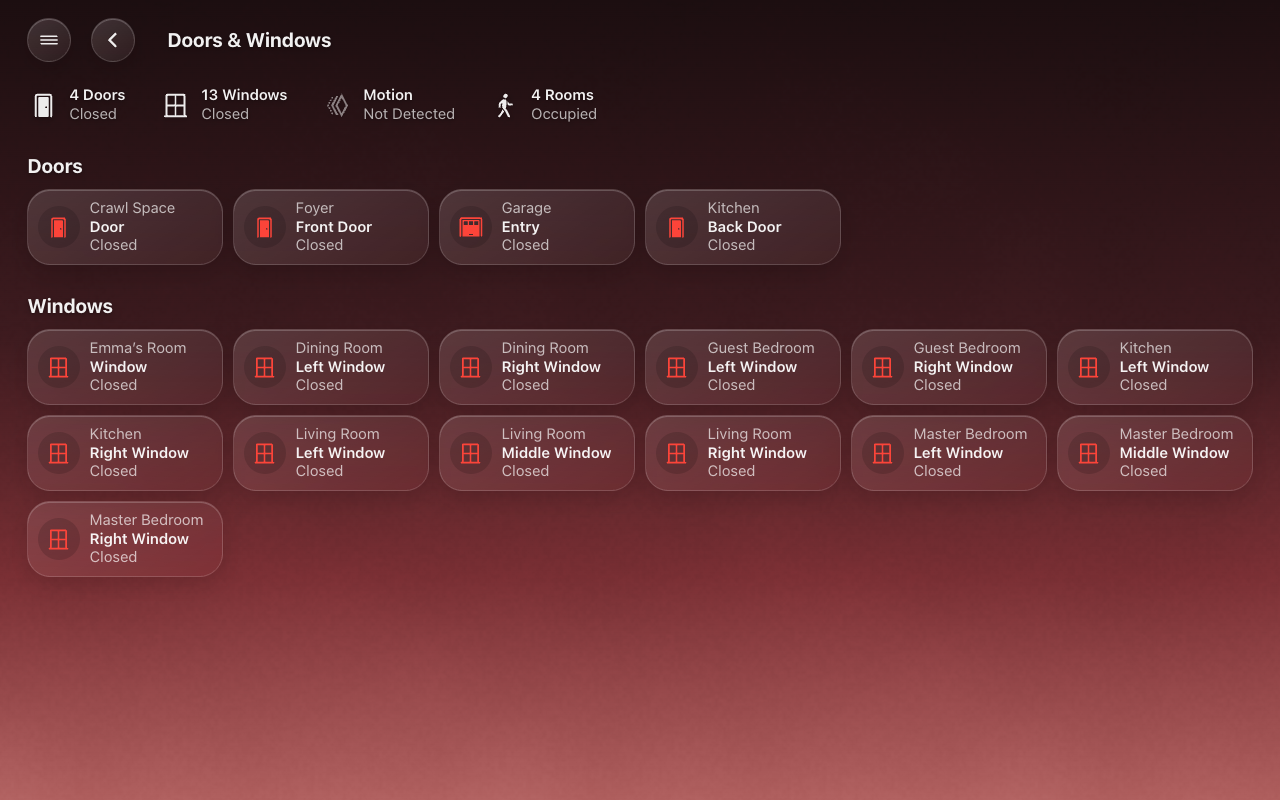This screenshot has width=1280, height=800.
Task: Select the Front Door label in Foyer
Action: click(334, 227)
